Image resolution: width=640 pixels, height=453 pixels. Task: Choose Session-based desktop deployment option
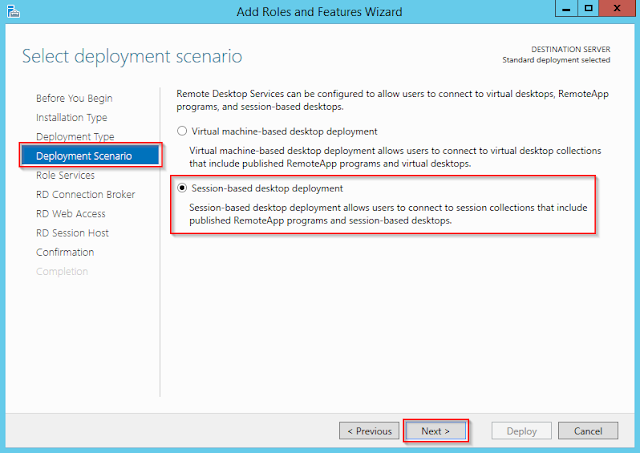pyautogui.click(x=181, y=188)
